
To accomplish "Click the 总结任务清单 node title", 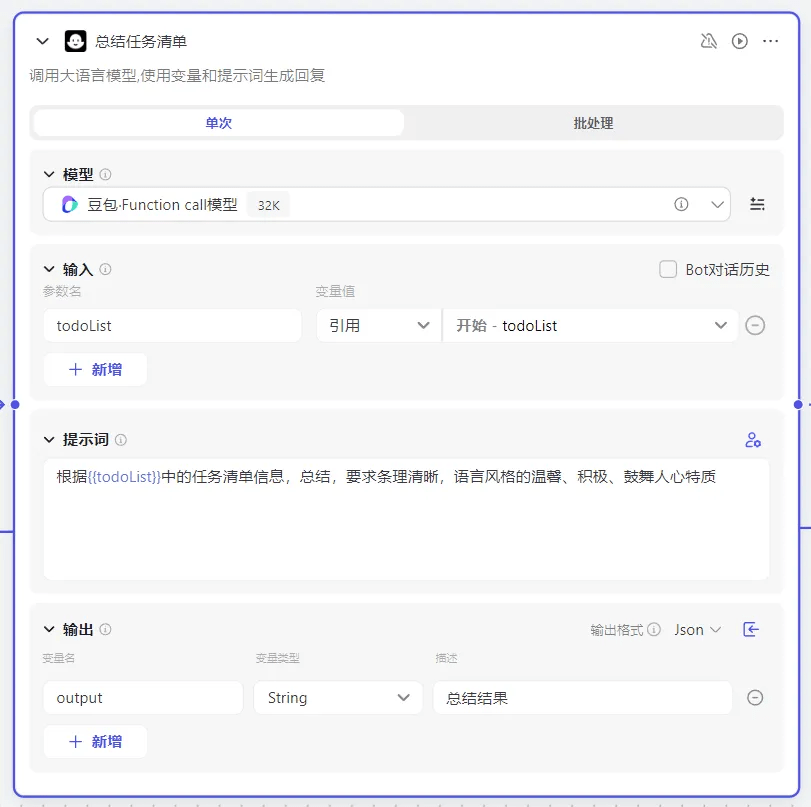I will point(141,41).
